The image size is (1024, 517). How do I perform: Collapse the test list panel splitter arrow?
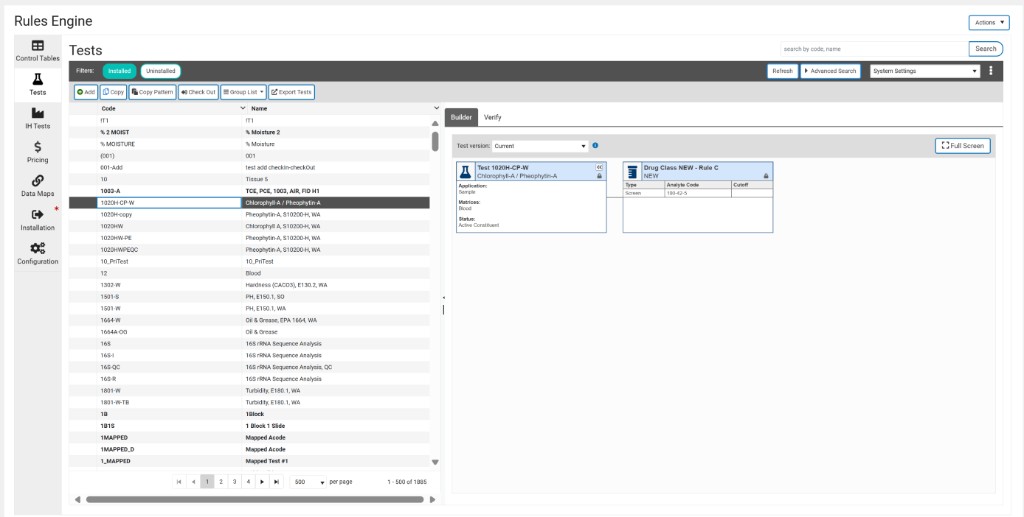(443, 298)
